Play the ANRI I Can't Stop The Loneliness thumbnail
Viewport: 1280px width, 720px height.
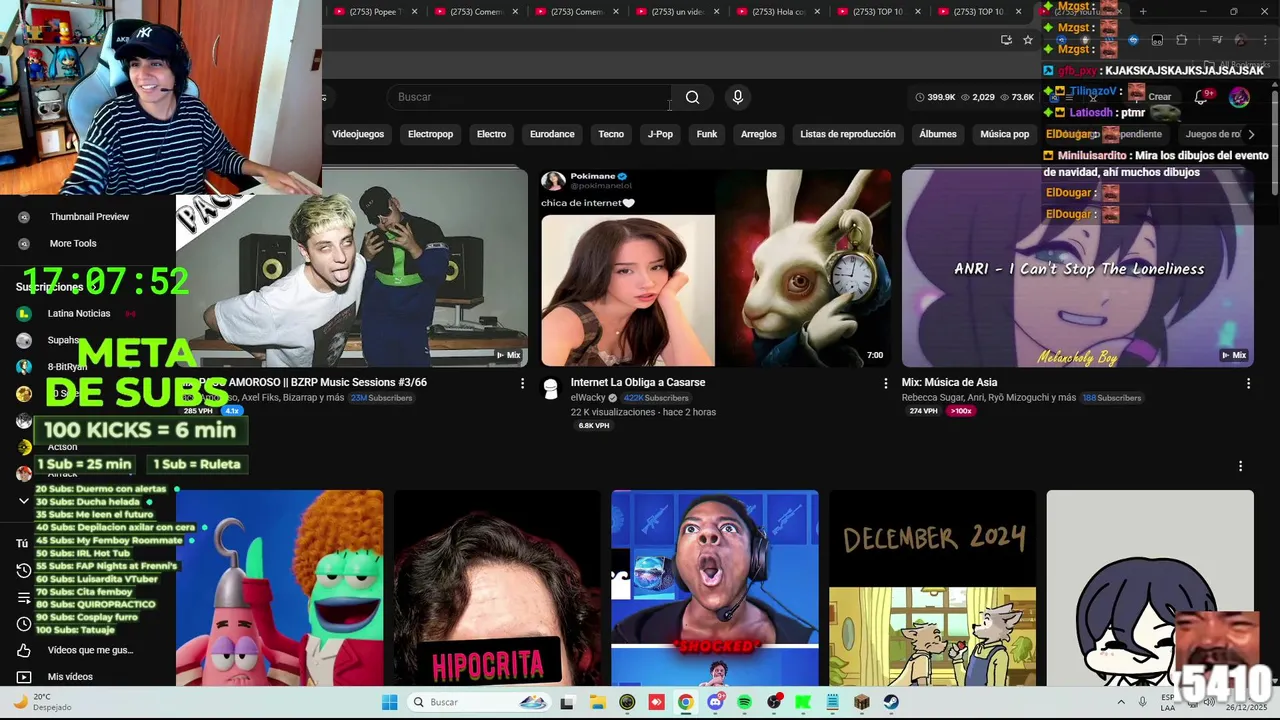click(1077, 267)
